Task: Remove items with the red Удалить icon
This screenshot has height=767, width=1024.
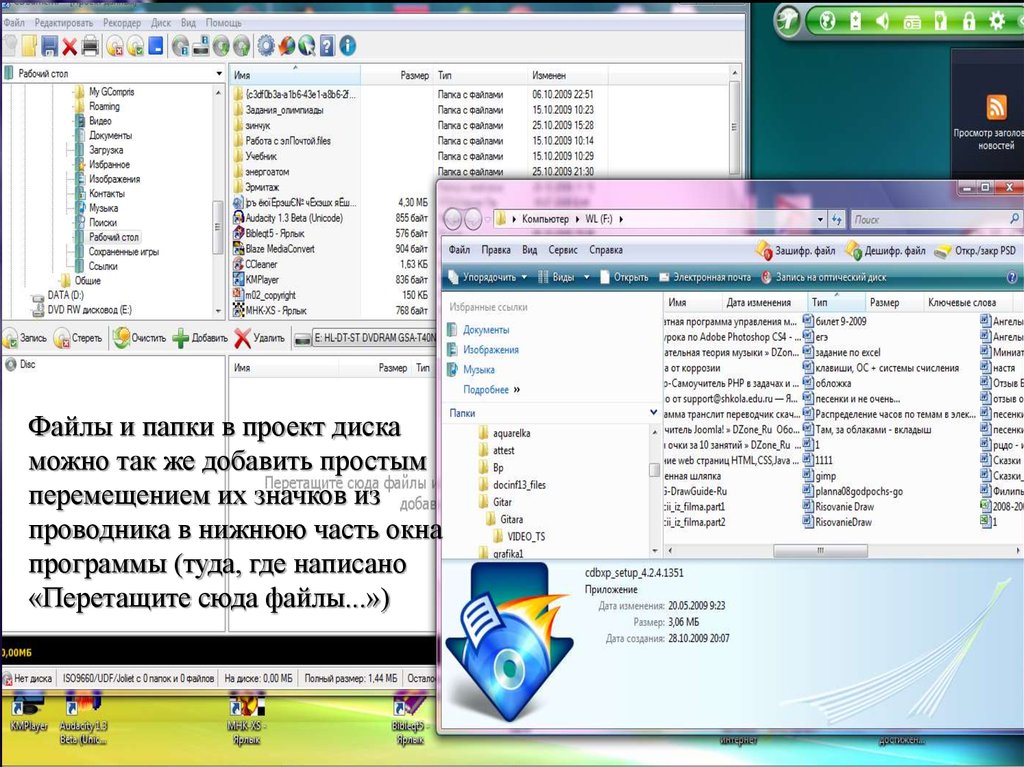Action: pyautogui.click(x=240, y=337)
